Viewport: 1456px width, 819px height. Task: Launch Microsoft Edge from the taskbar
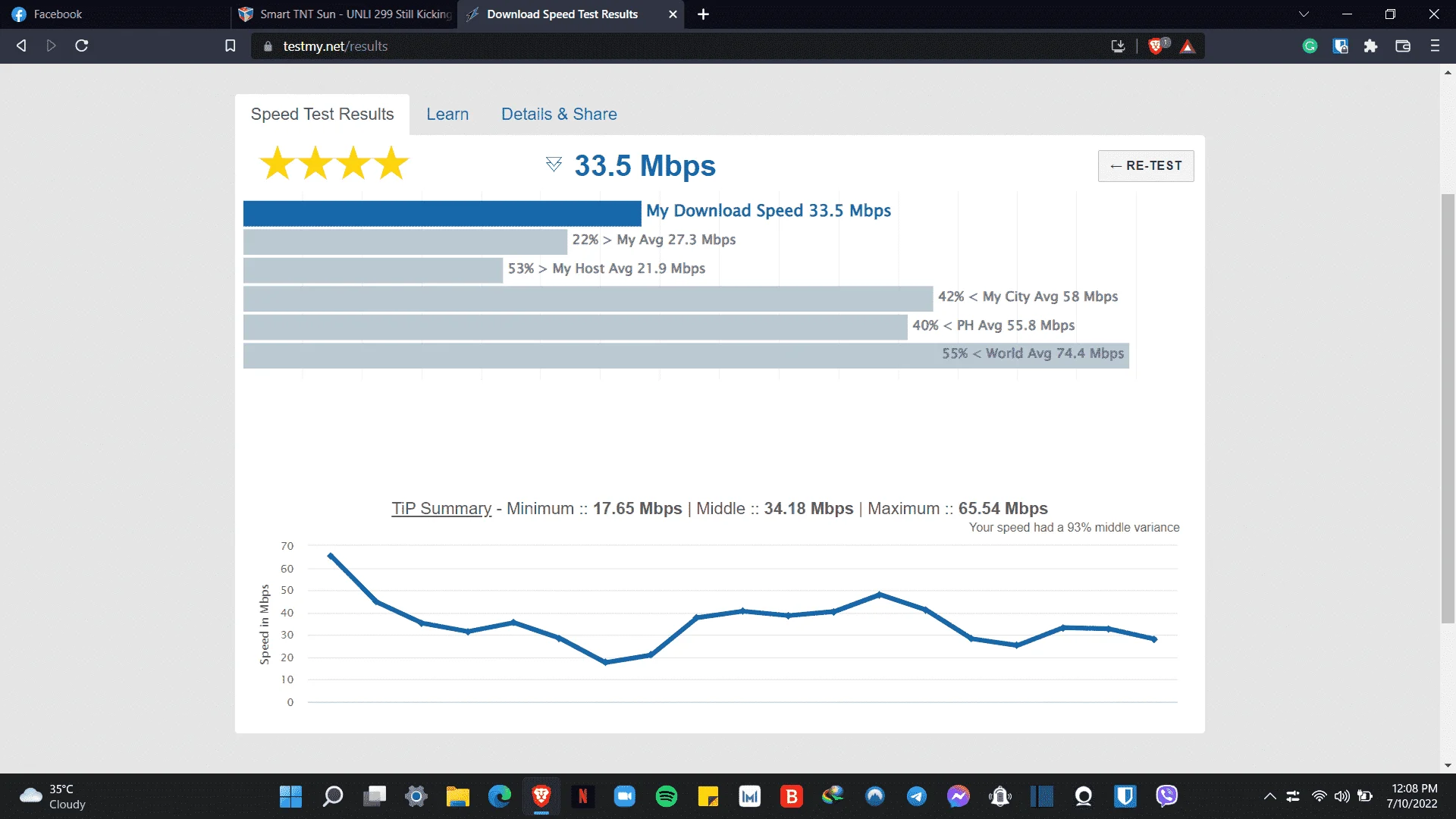(500, 796)
